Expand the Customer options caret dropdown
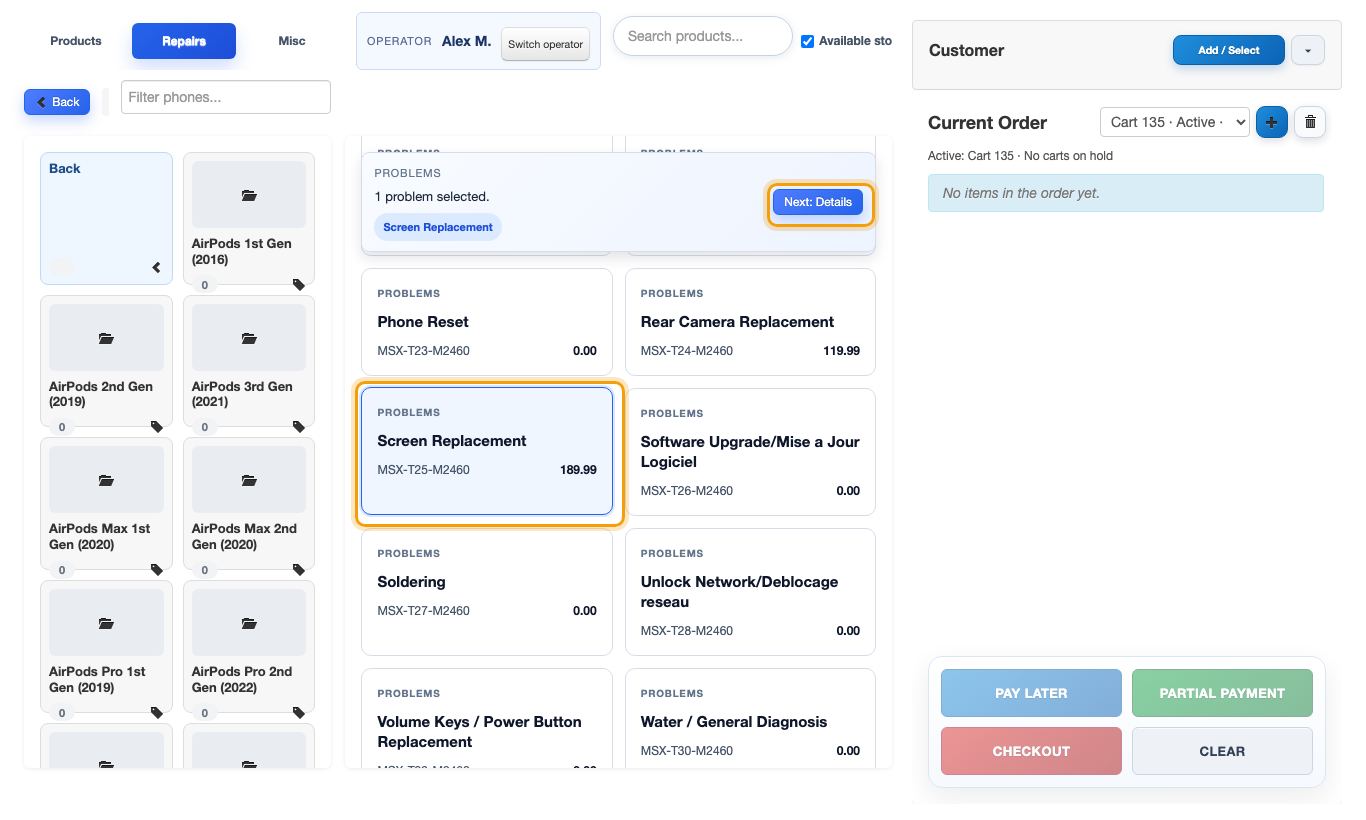Image resolution: width=1366 pixels, height=820 pixels. [1308, 50]
